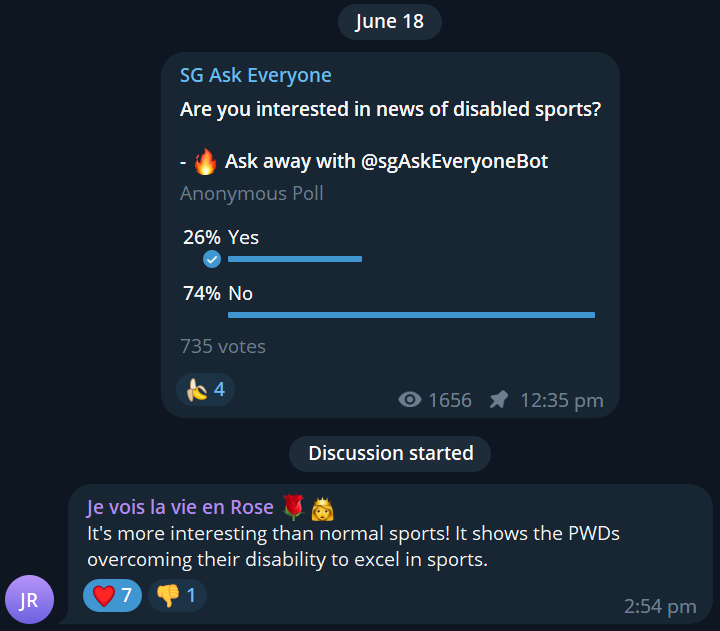Click the princess emoji beside the username

tap(322, 508)
